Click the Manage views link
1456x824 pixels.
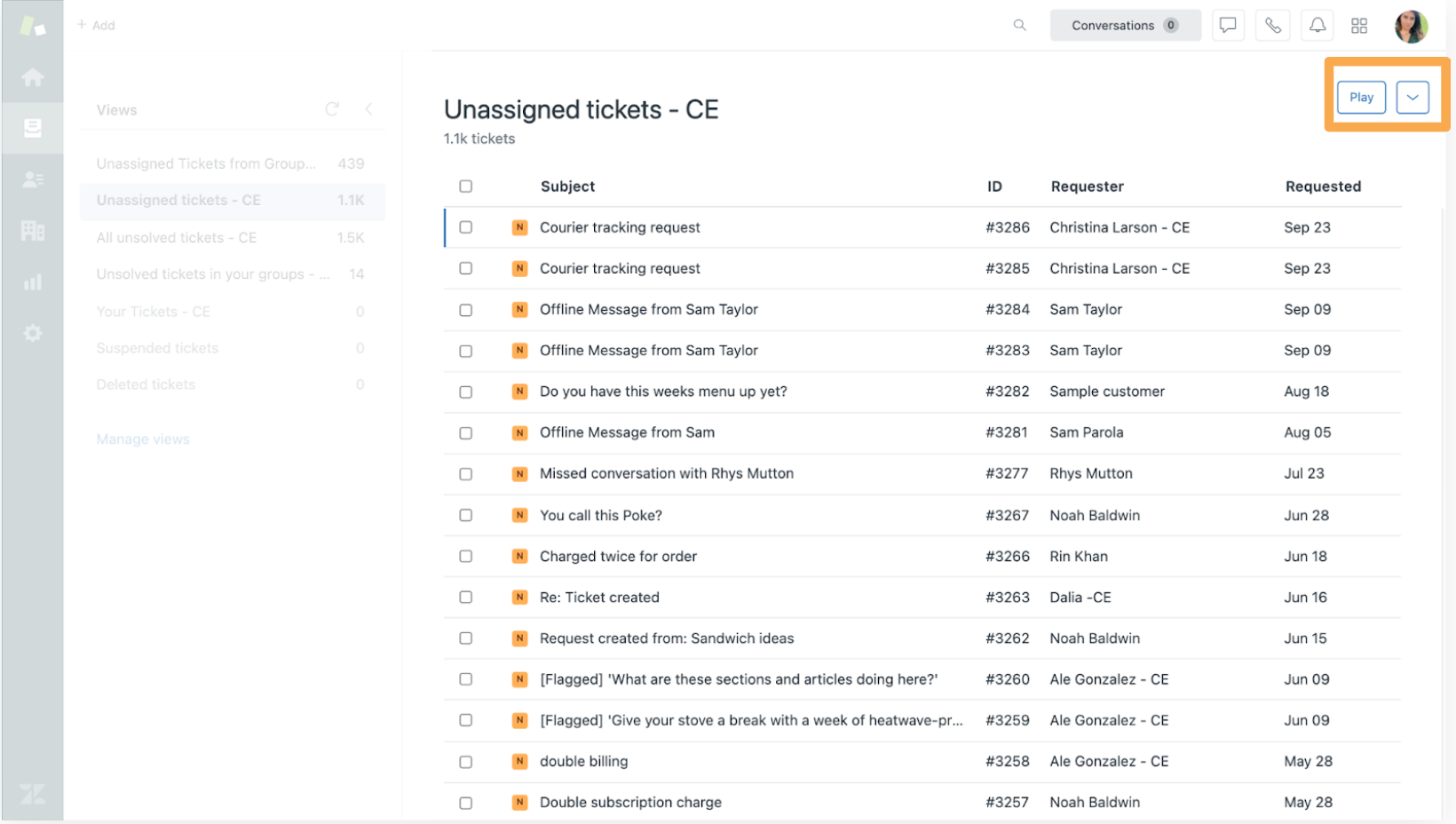coord(142,438)
